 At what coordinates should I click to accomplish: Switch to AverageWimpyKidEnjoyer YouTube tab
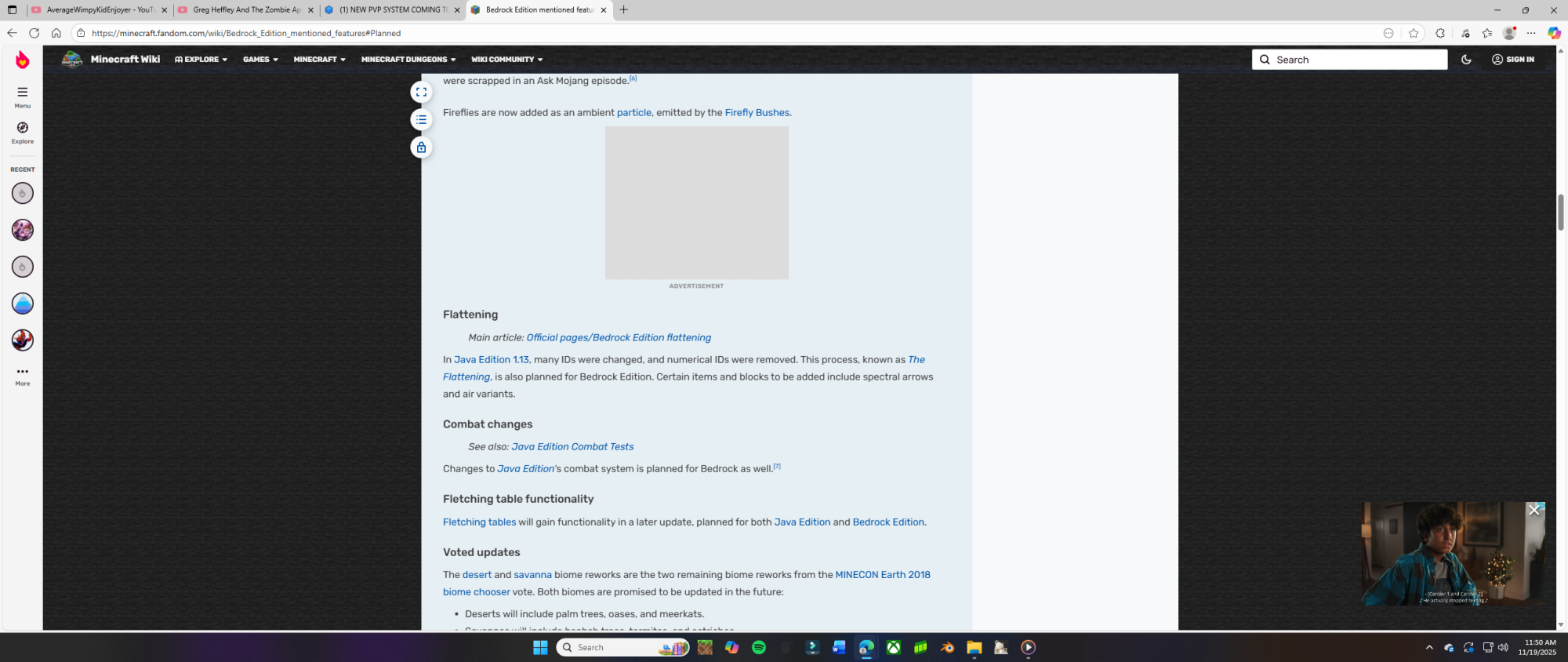99,10
